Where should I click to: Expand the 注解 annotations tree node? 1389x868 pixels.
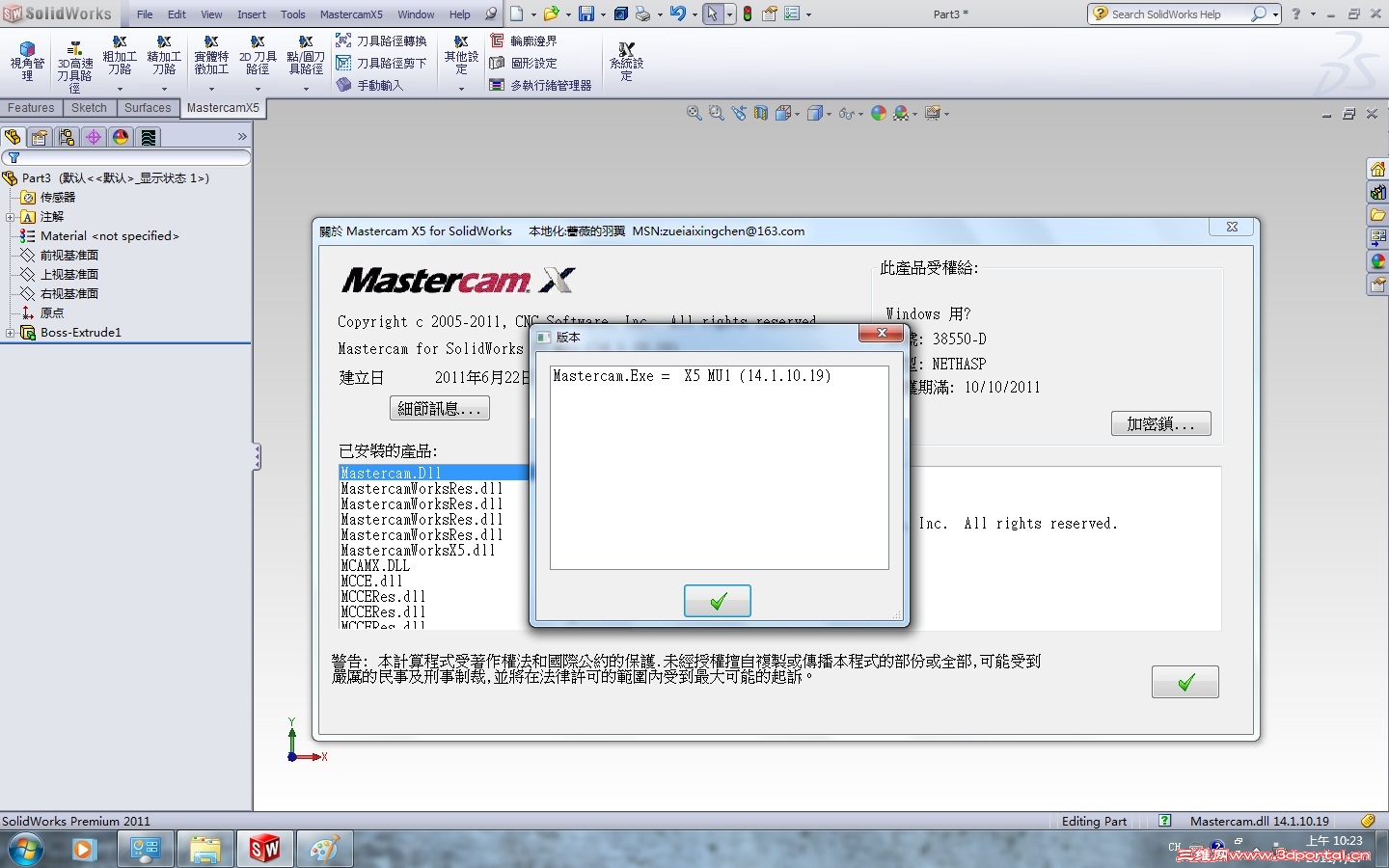click(x=10, y=217)
